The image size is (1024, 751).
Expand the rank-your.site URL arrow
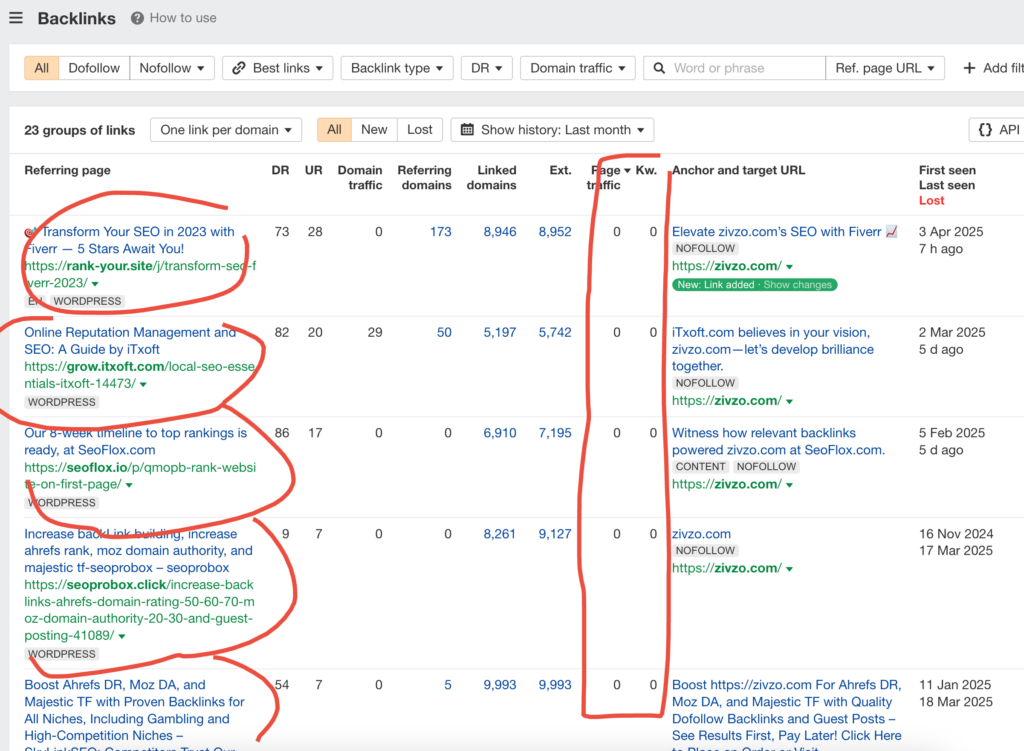click(95, 284)
